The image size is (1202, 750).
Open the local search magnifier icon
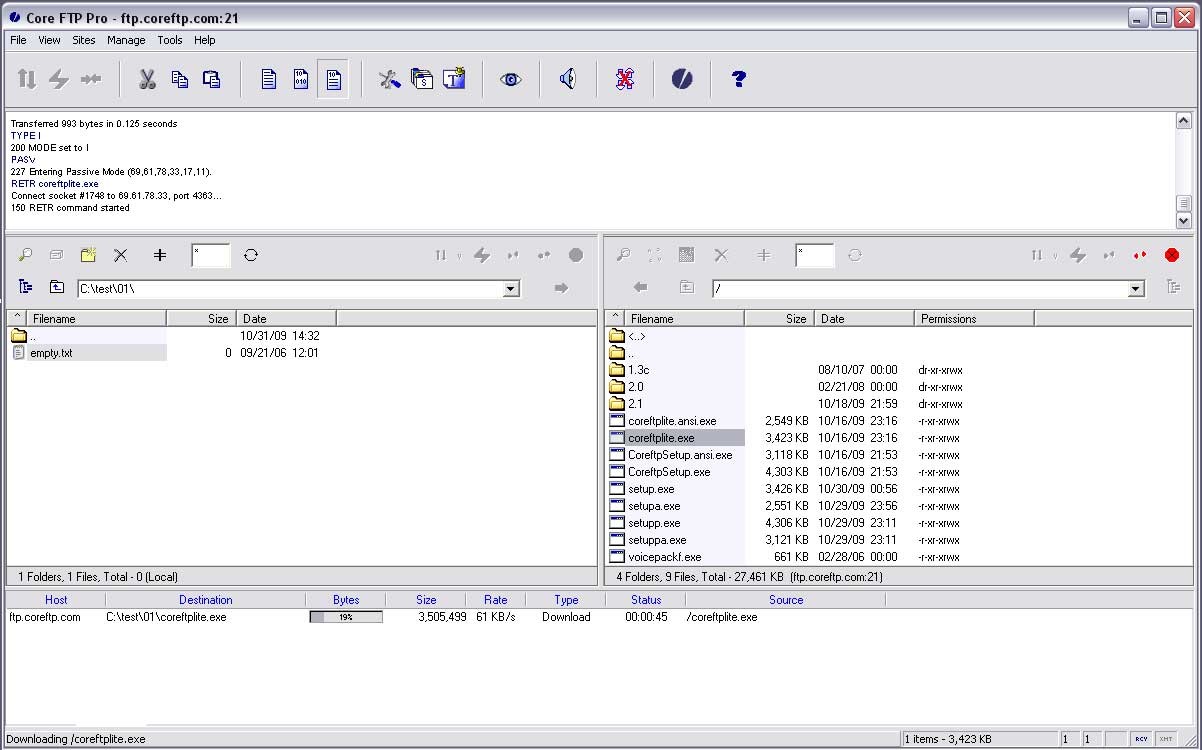[x=25, y=255]
